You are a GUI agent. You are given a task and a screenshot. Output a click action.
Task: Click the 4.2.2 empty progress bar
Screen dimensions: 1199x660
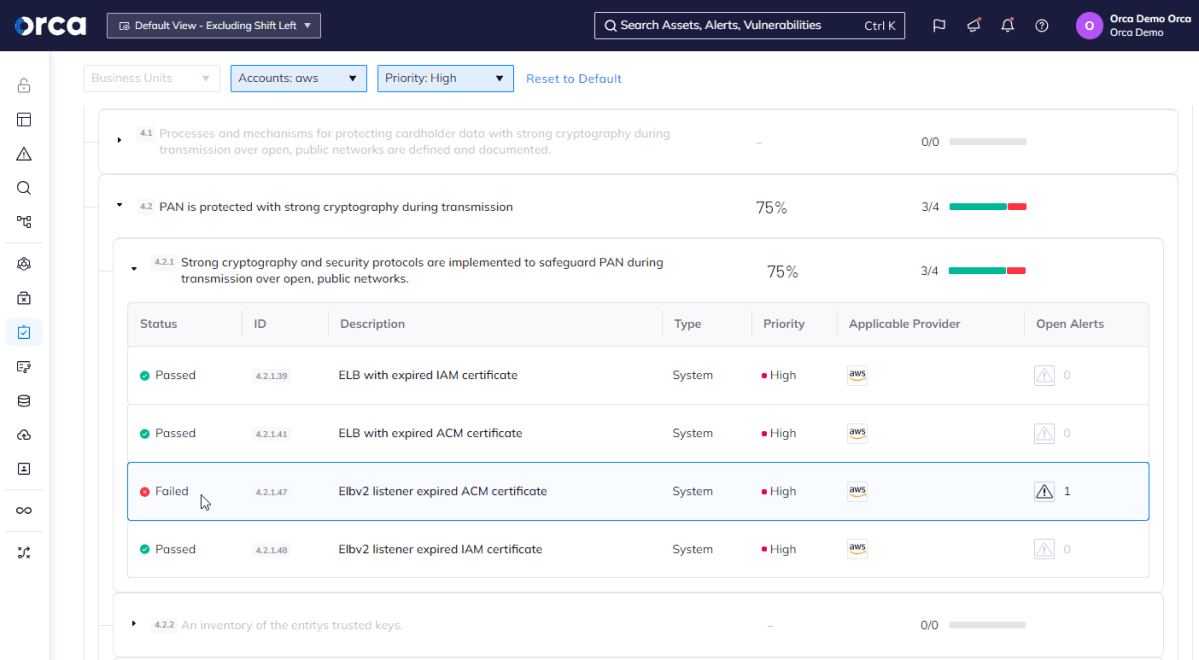click(986, 625)
